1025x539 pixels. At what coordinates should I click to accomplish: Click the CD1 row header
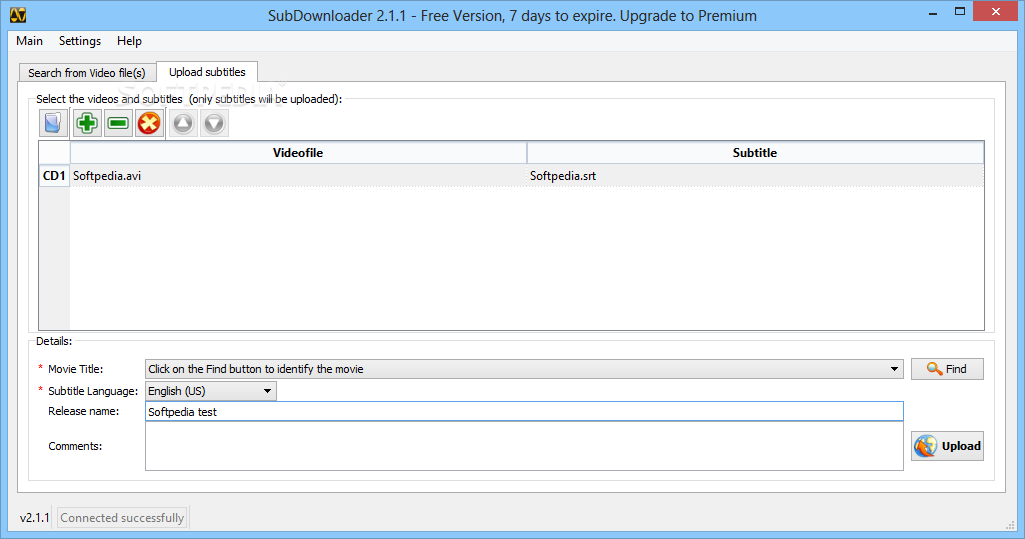[x=54, y=176]
